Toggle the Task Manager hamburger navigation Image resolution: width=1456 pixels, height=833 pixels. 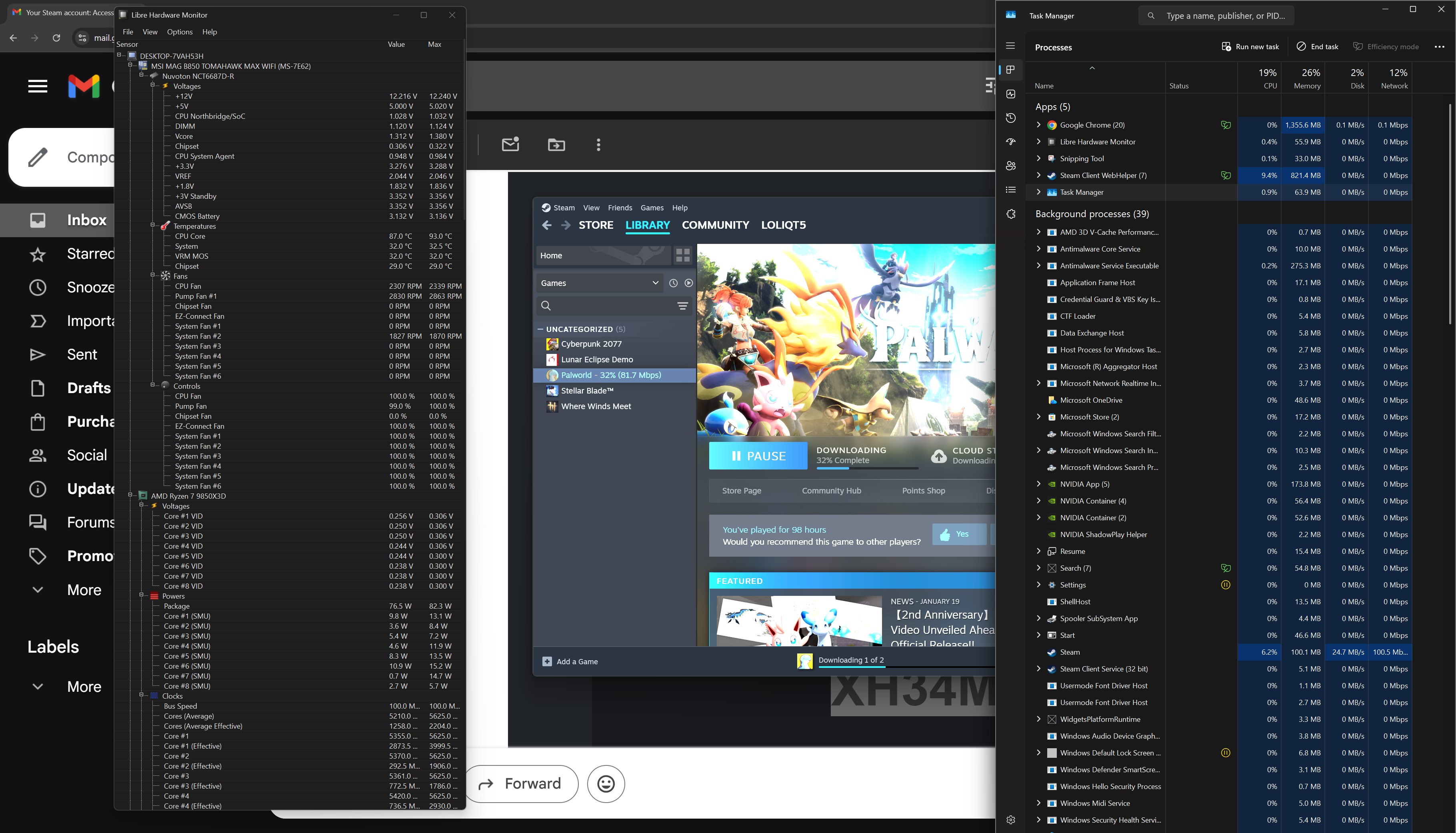click(1011, 46)
